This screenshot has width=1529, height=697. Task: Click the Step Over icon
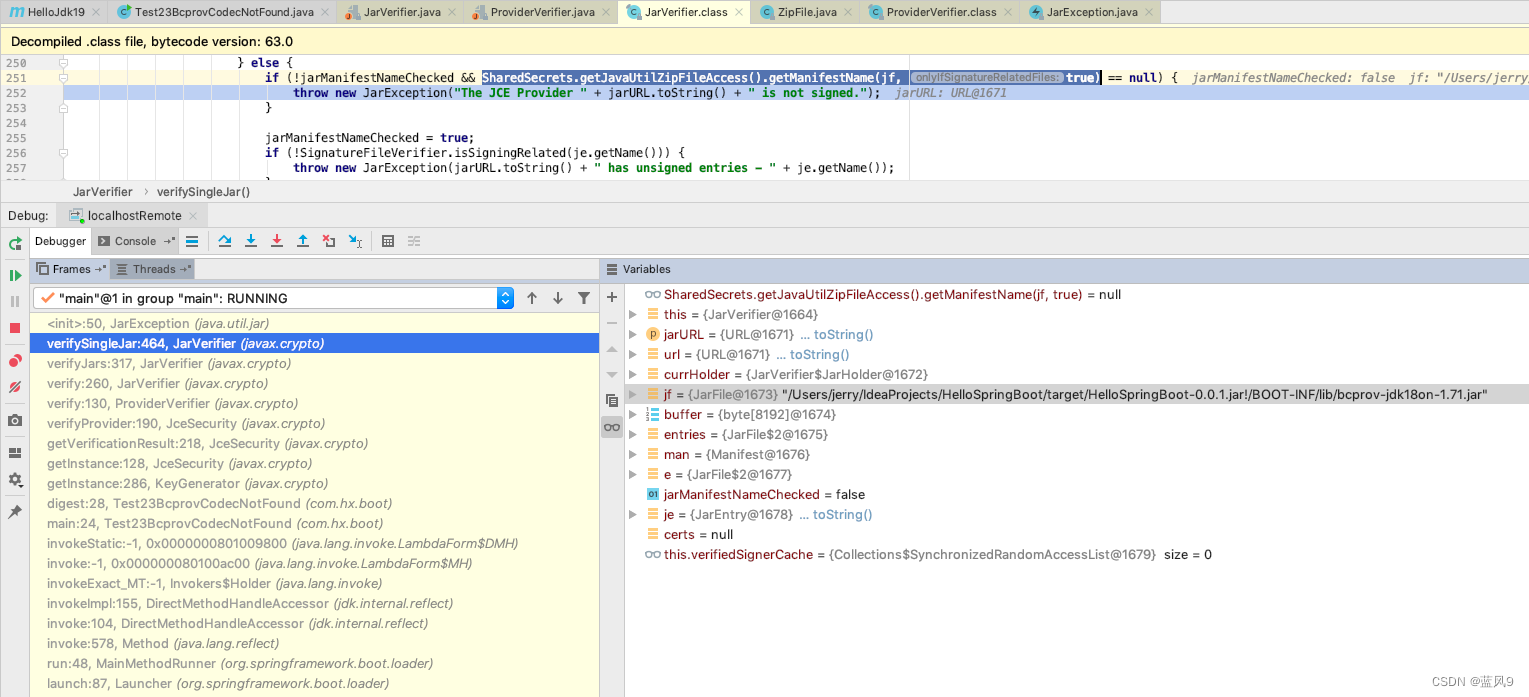225,241
